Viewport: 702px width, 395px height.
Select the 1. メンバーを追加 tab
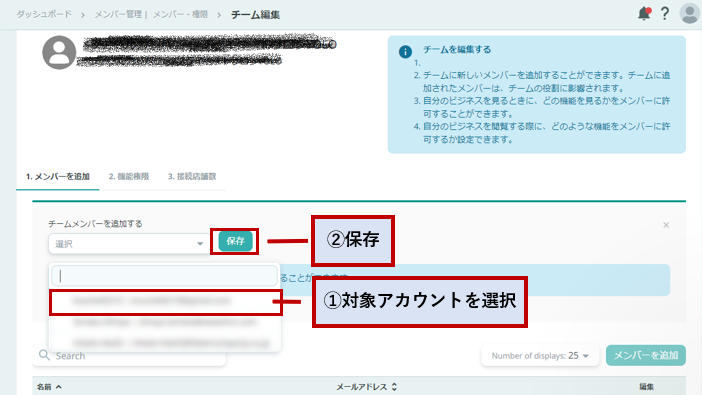tap(58, 176)
